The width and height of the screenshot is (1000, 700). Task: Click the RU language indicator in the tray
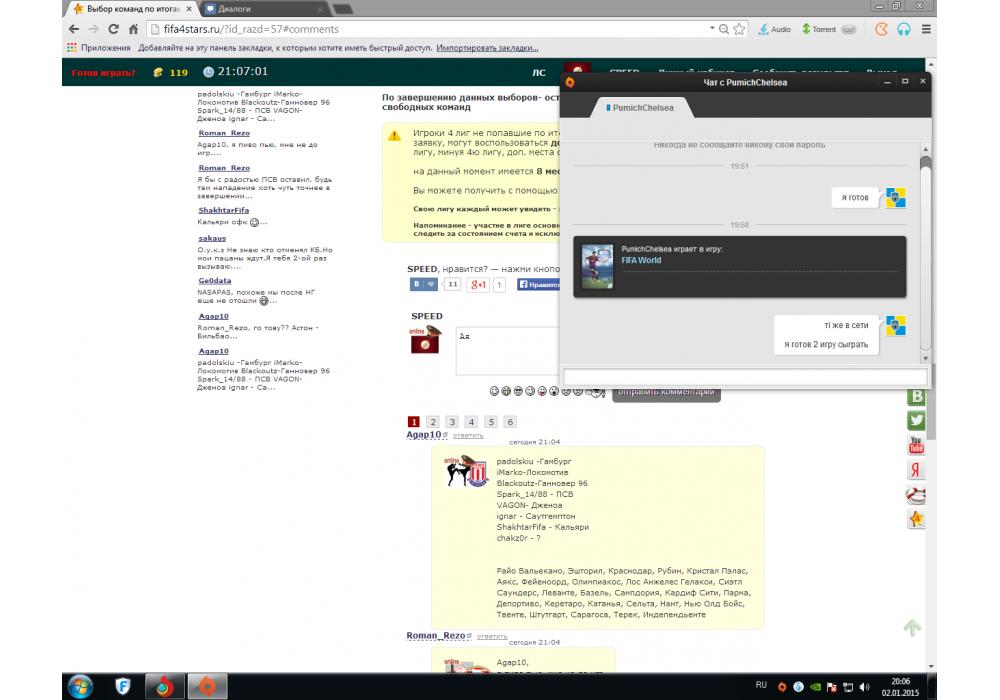coord(761,685)
